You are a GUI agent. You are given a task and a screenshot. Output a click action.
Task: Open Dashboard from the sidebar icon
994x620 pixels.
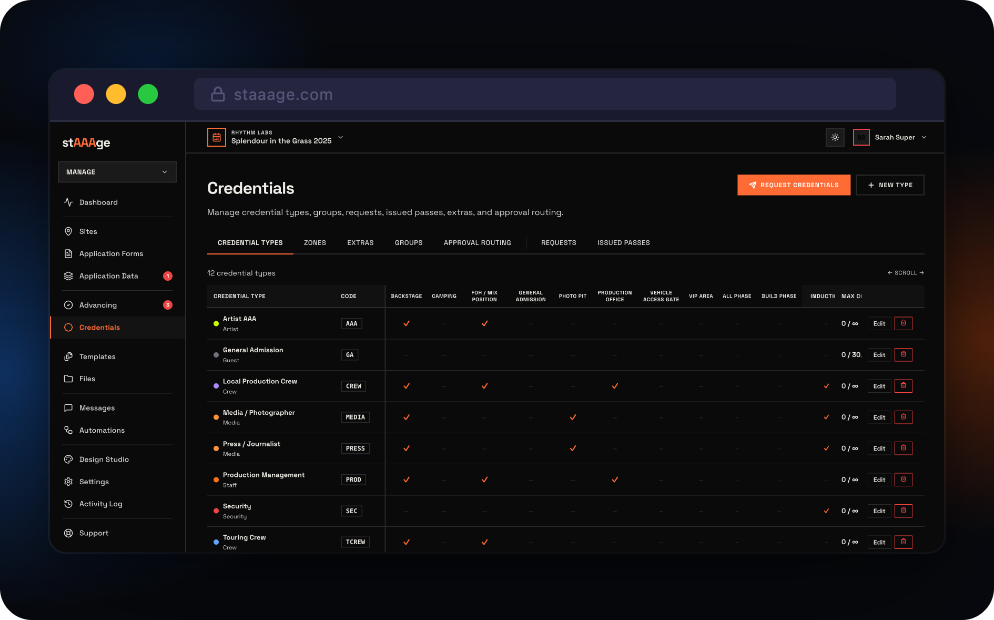[68, 202]
